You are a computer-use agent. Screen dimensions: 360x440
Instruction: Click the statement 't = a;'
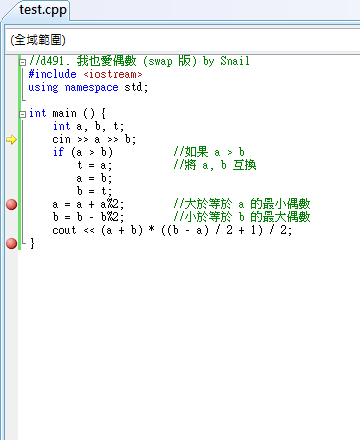(94, 165)
